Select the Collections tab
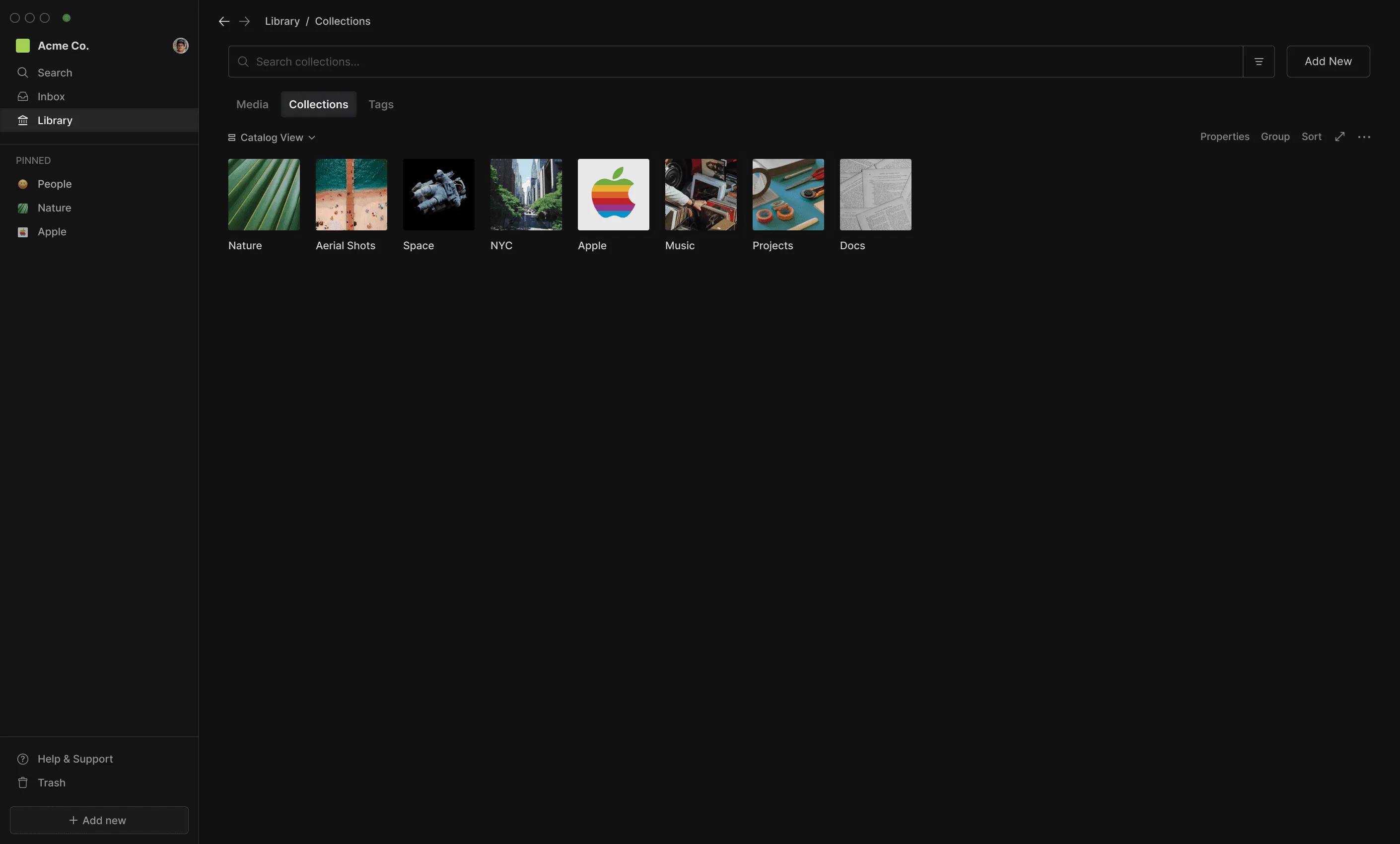Image resolution: width=1400 pixels, height=844 pixels. (318, 105)
